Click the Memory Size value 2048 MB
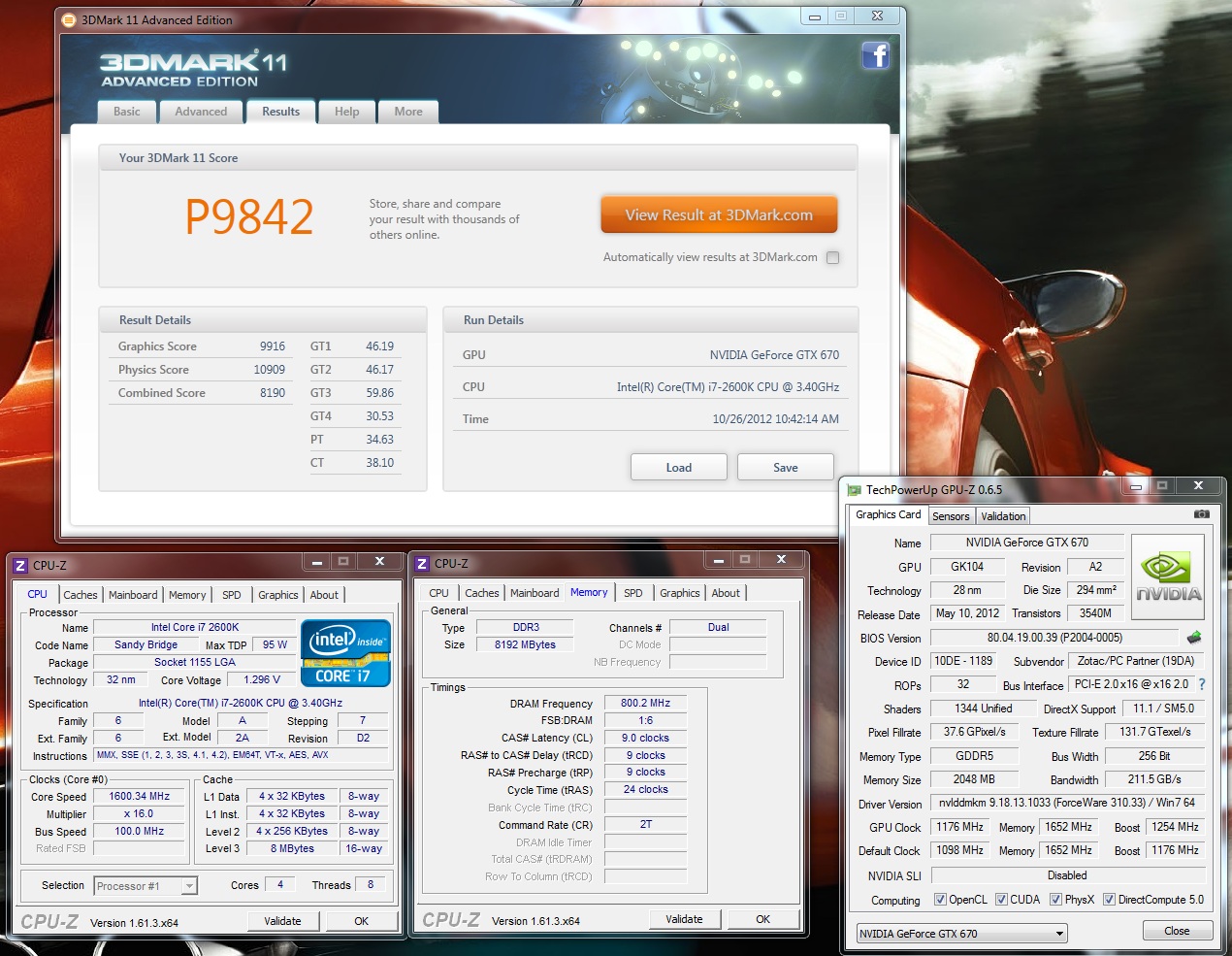This screenshot has height=956, width=1232. (974, 779)
